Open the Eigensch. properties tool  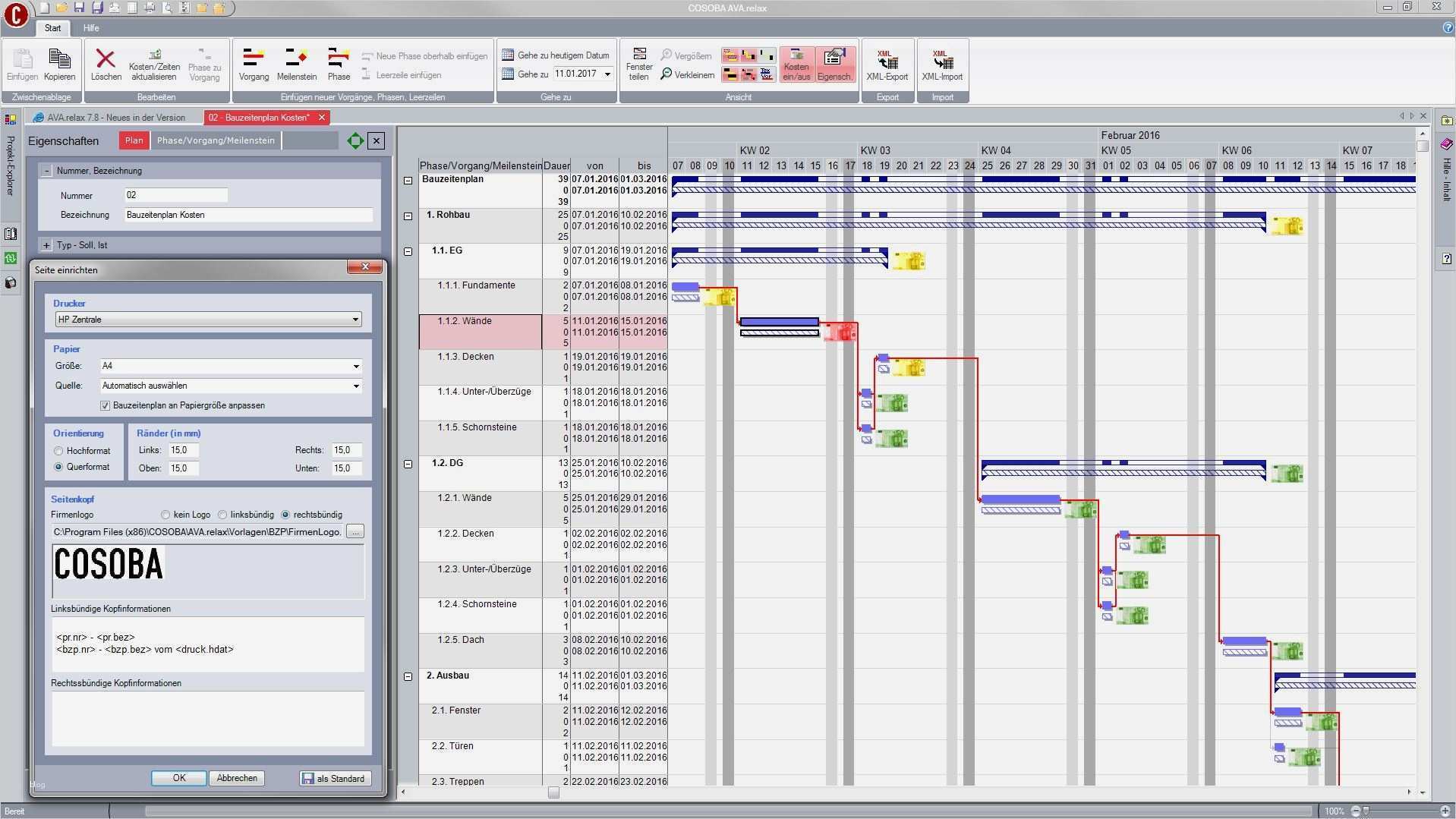click(x=834, y=65)
